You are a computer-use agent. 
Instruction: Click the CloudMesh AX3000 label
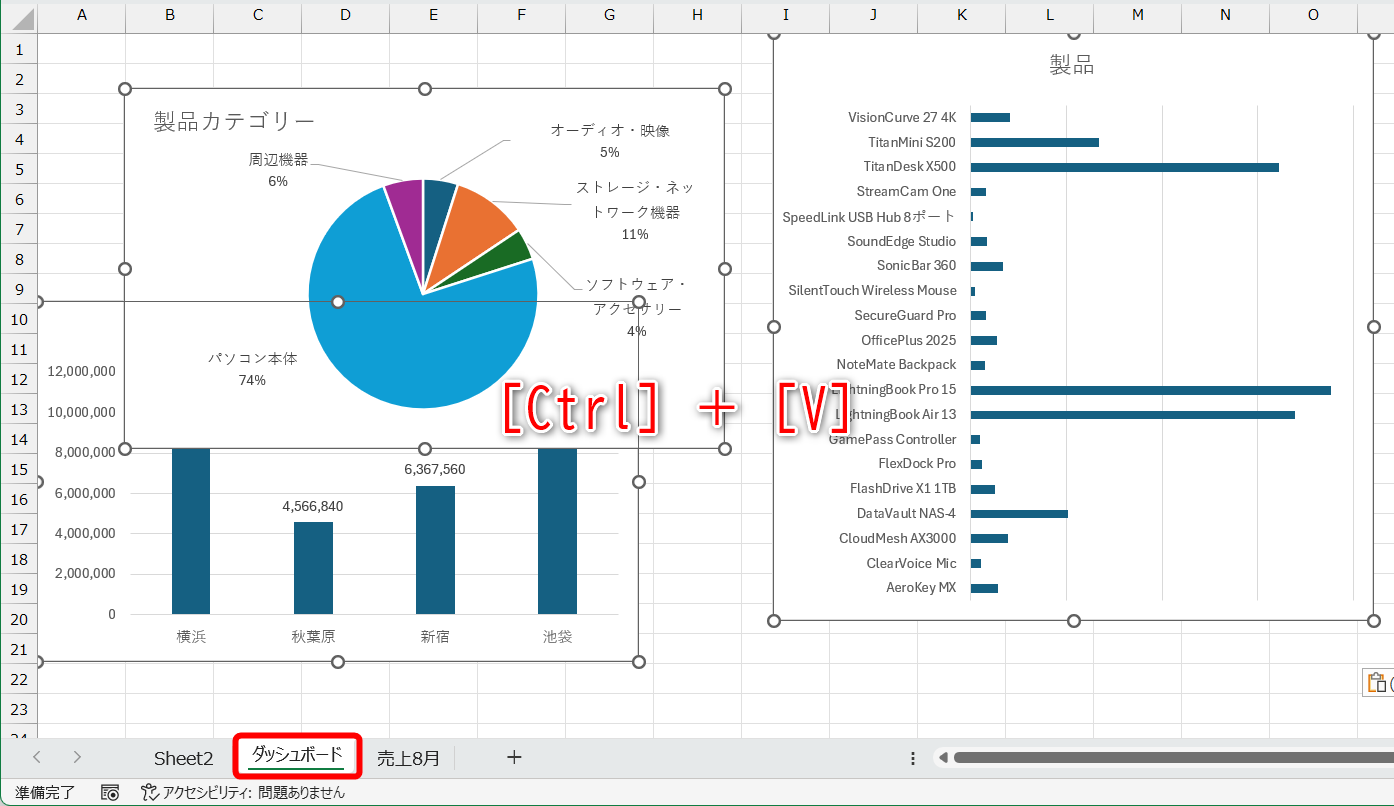[x=898, y=538]
